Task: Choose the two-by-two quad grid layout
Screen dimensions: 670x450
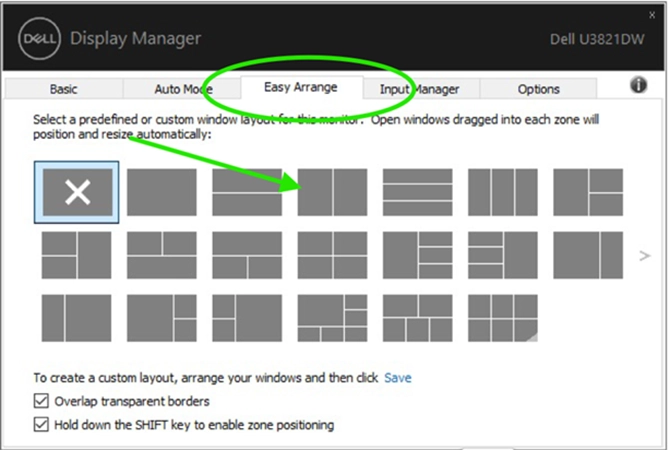Action: coord(332,255)
